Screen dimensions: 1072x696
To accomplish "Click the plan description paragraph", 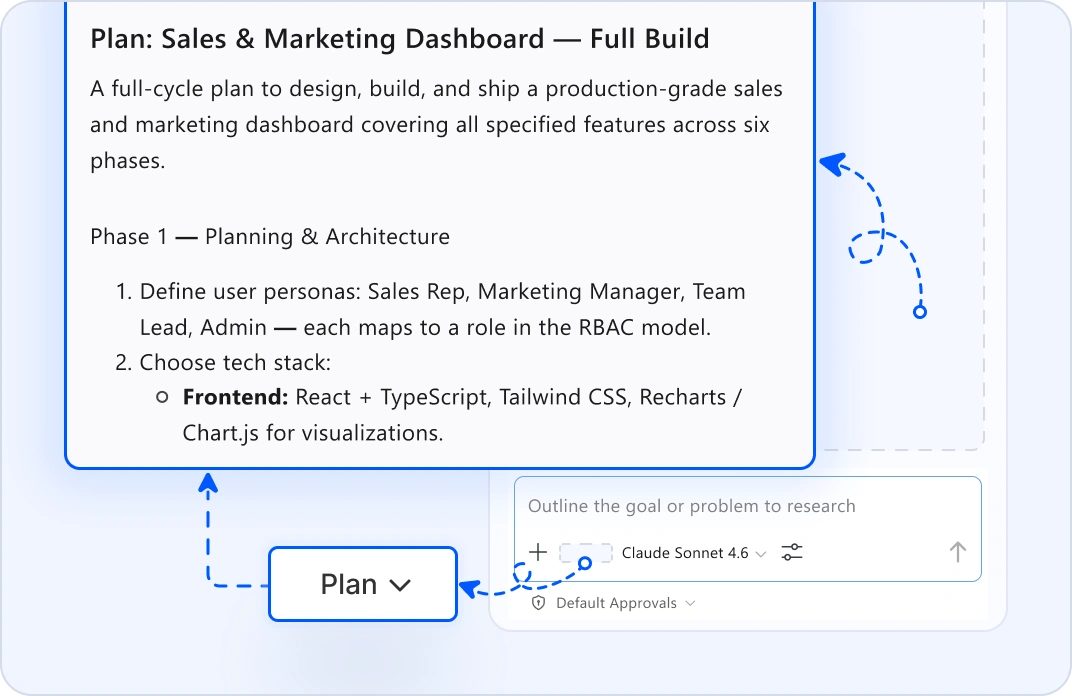I will [x=436, y=124].
